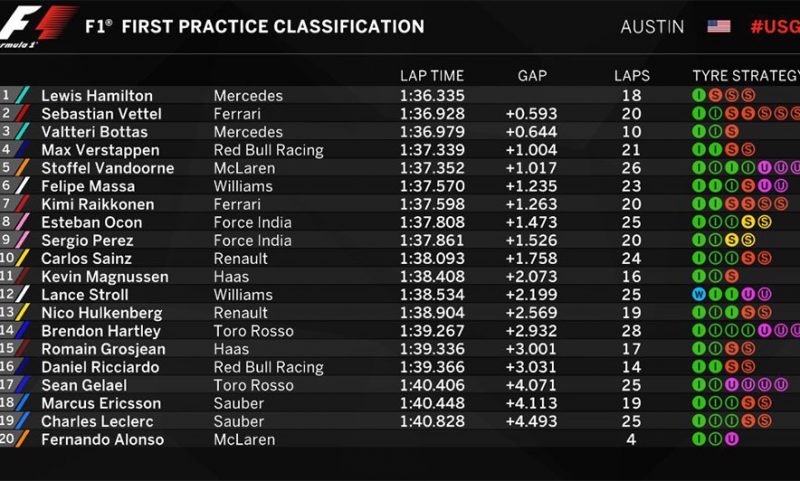Select the blue wet tyre in Stroll's row

coord(699,295)
